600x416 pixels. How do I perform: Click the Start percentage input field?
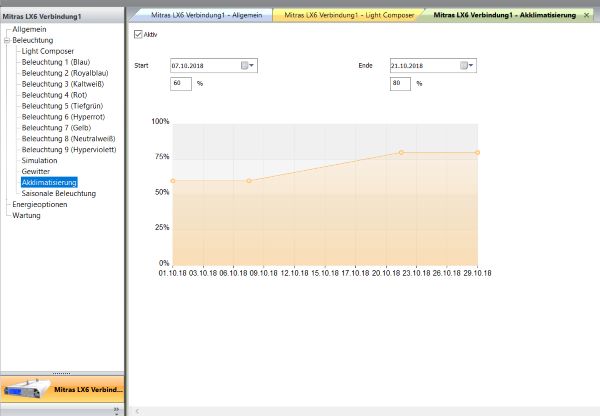pyautogui.click(x=180, y=84)
